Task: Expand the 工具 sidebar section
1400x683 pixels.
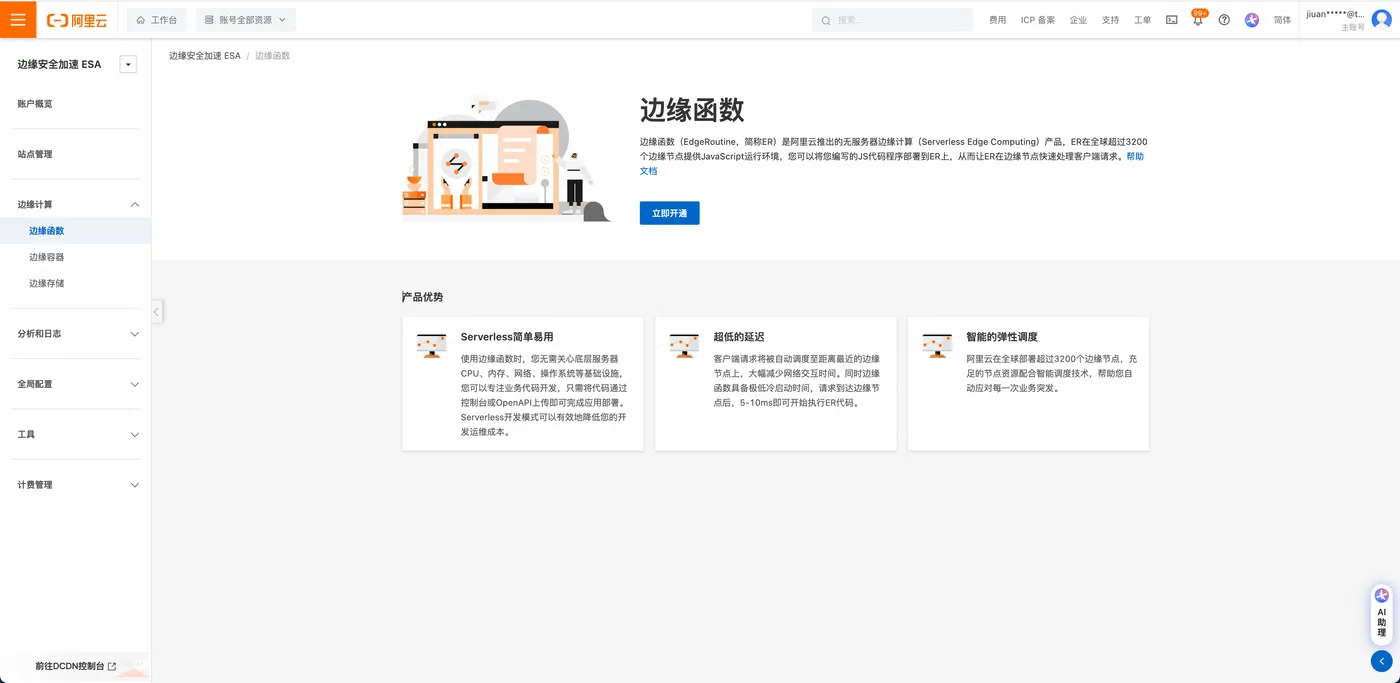Action: [75, 435]
